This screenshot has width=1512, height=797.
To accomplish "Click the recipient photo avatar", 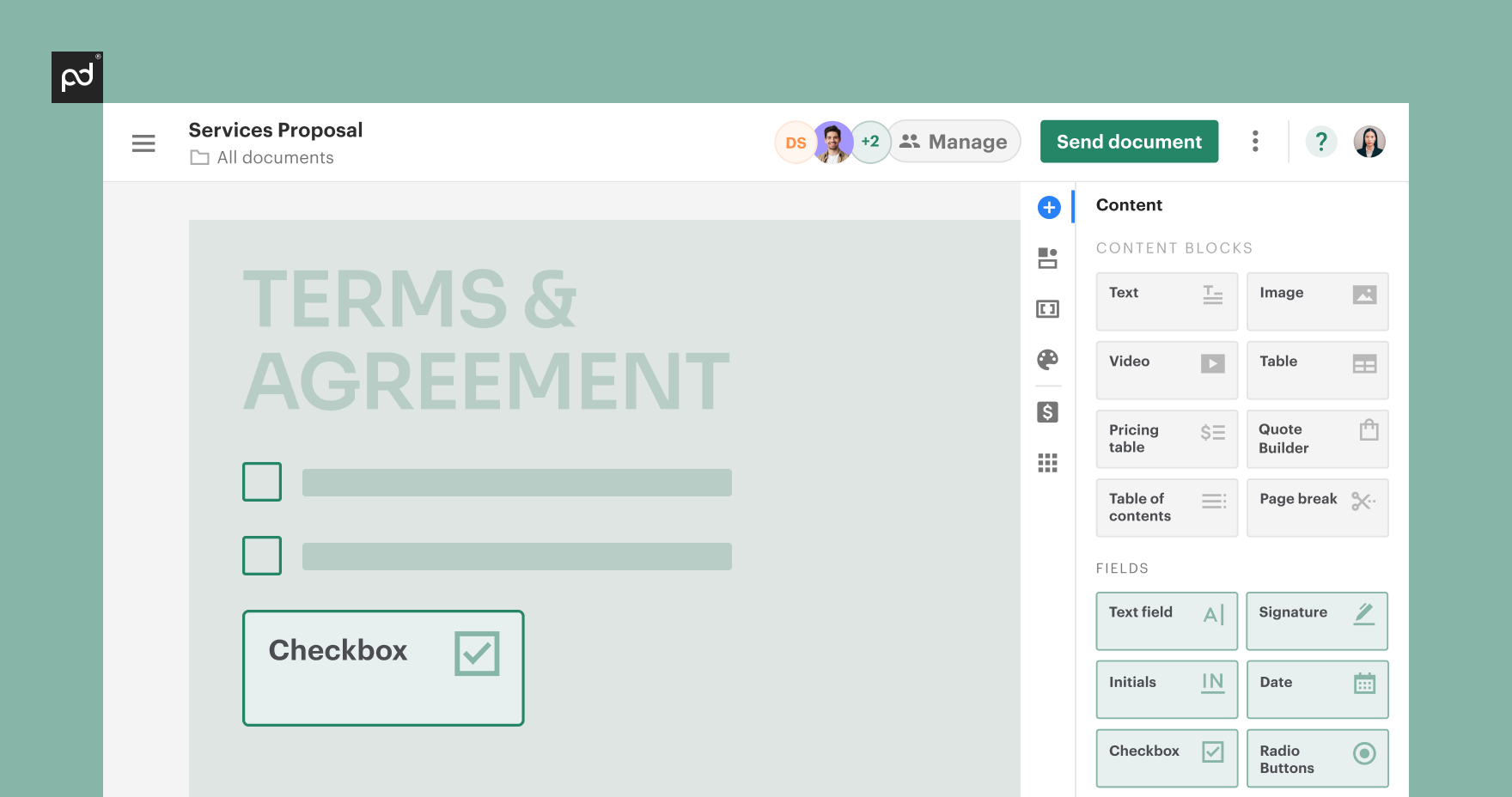I will pos(832,143).
